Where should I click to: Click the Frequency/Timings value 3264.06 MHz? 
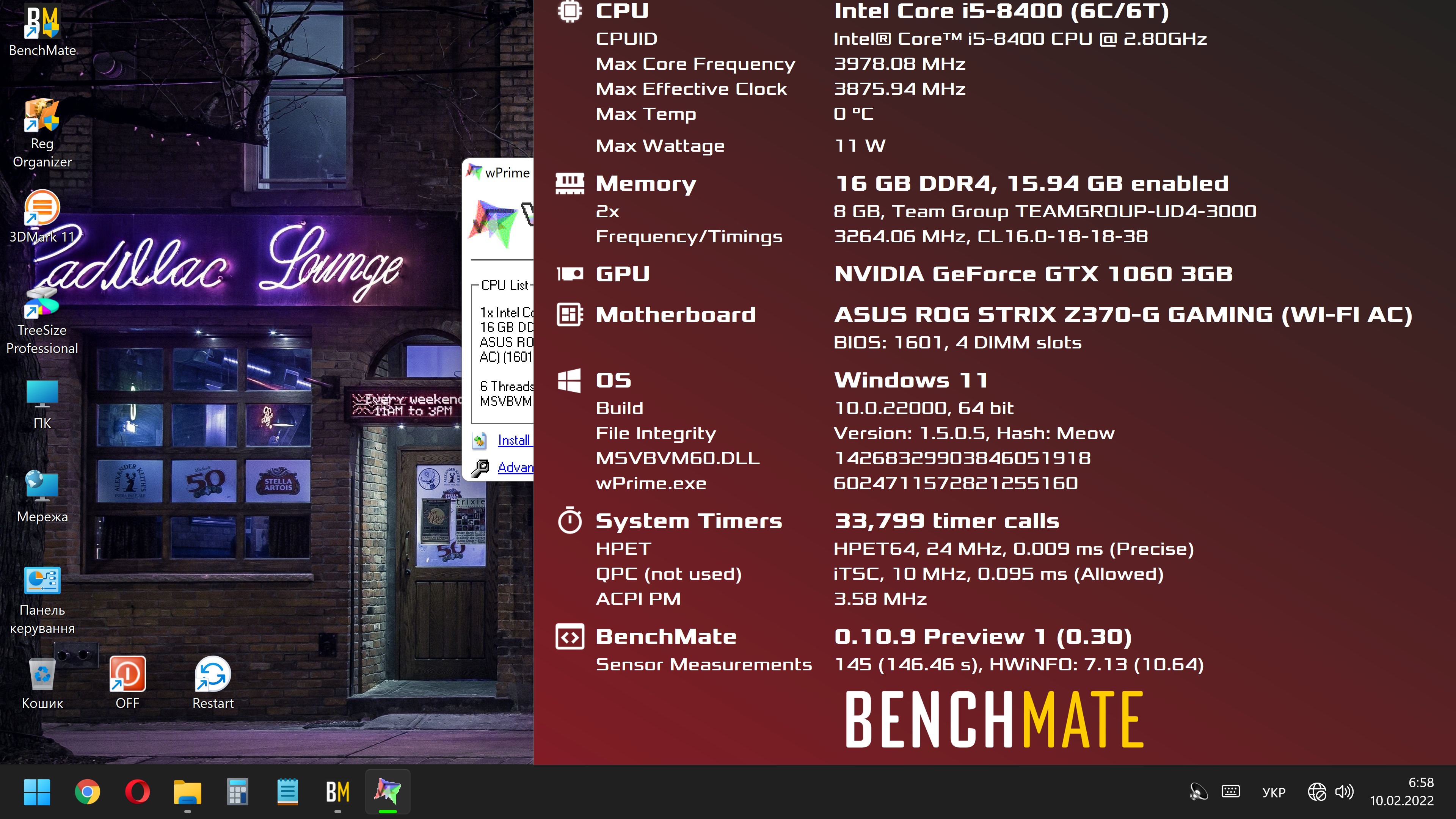pos(991,236)
